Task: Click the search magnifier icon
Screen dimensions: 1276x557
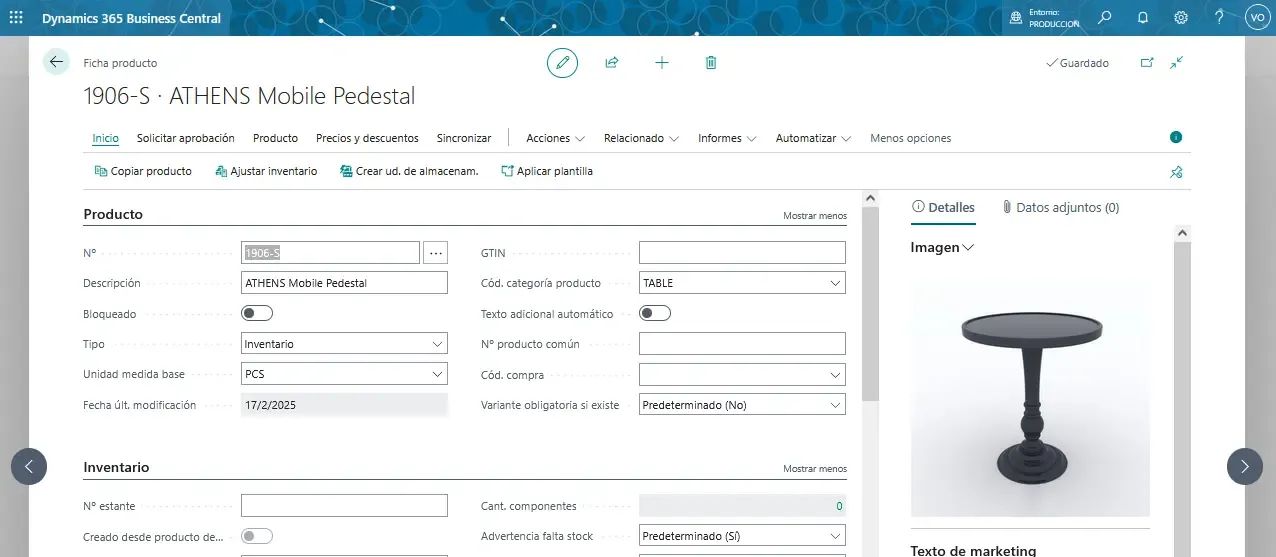Action: (x=1105, y=17)
